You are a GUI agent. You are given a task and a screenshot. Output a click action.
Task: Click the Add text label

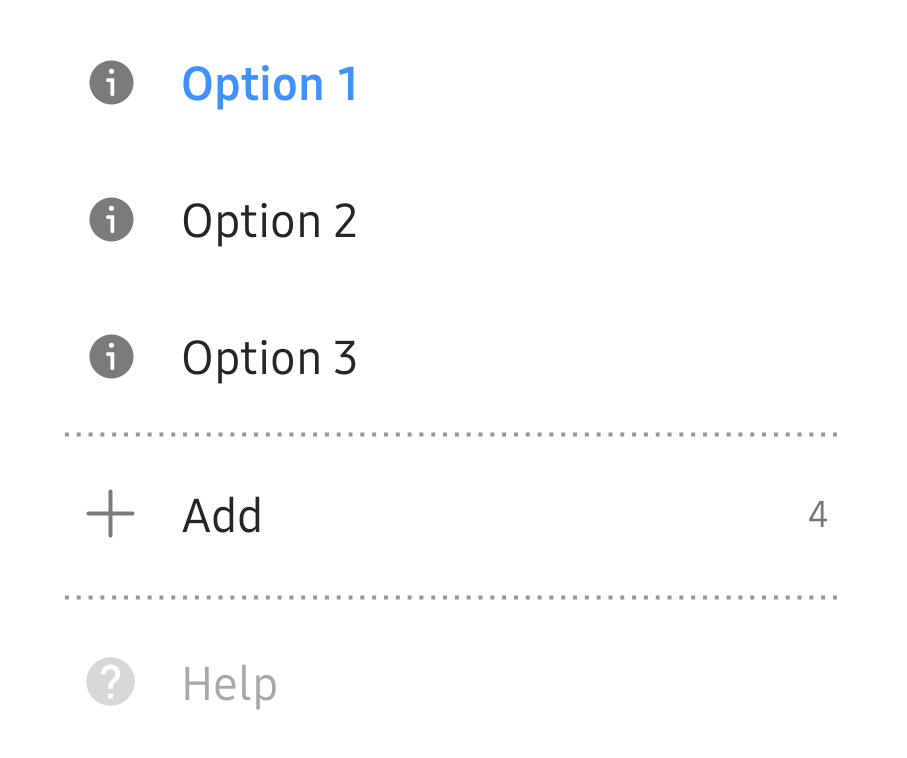click(222, 516)
